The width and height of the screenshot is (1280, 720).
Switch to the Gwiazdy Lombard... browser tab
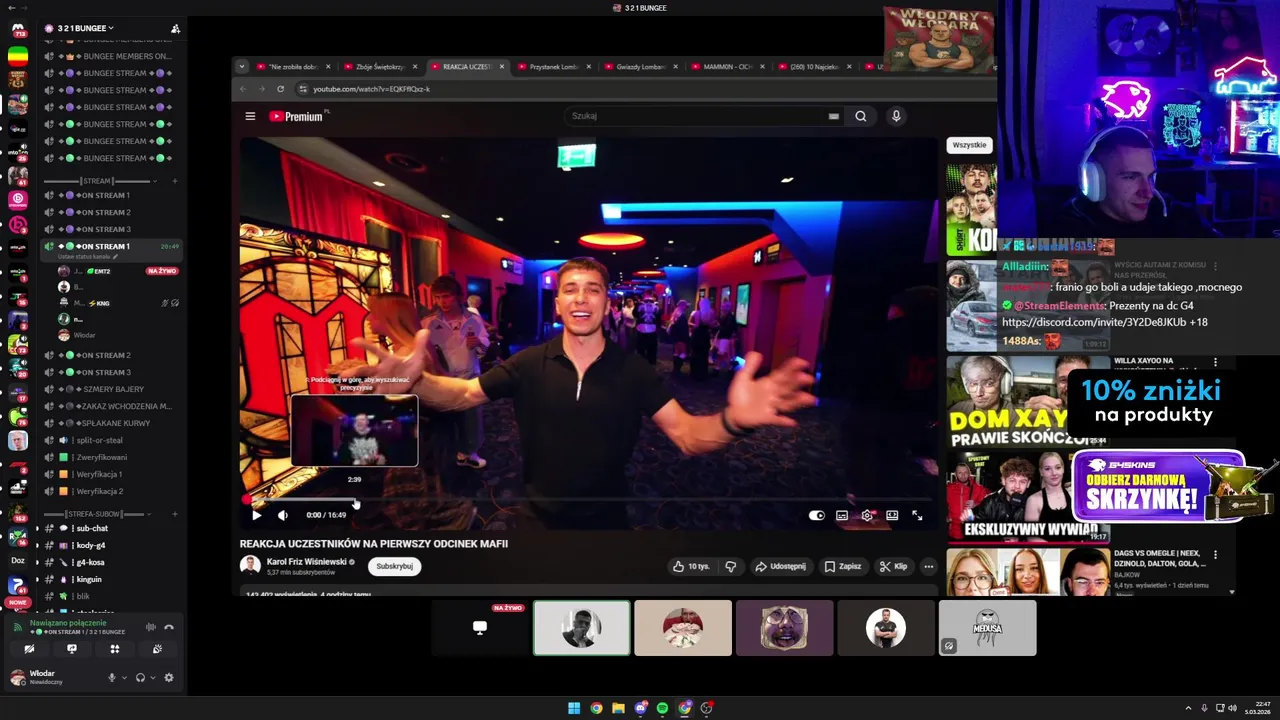pos(640,67)
